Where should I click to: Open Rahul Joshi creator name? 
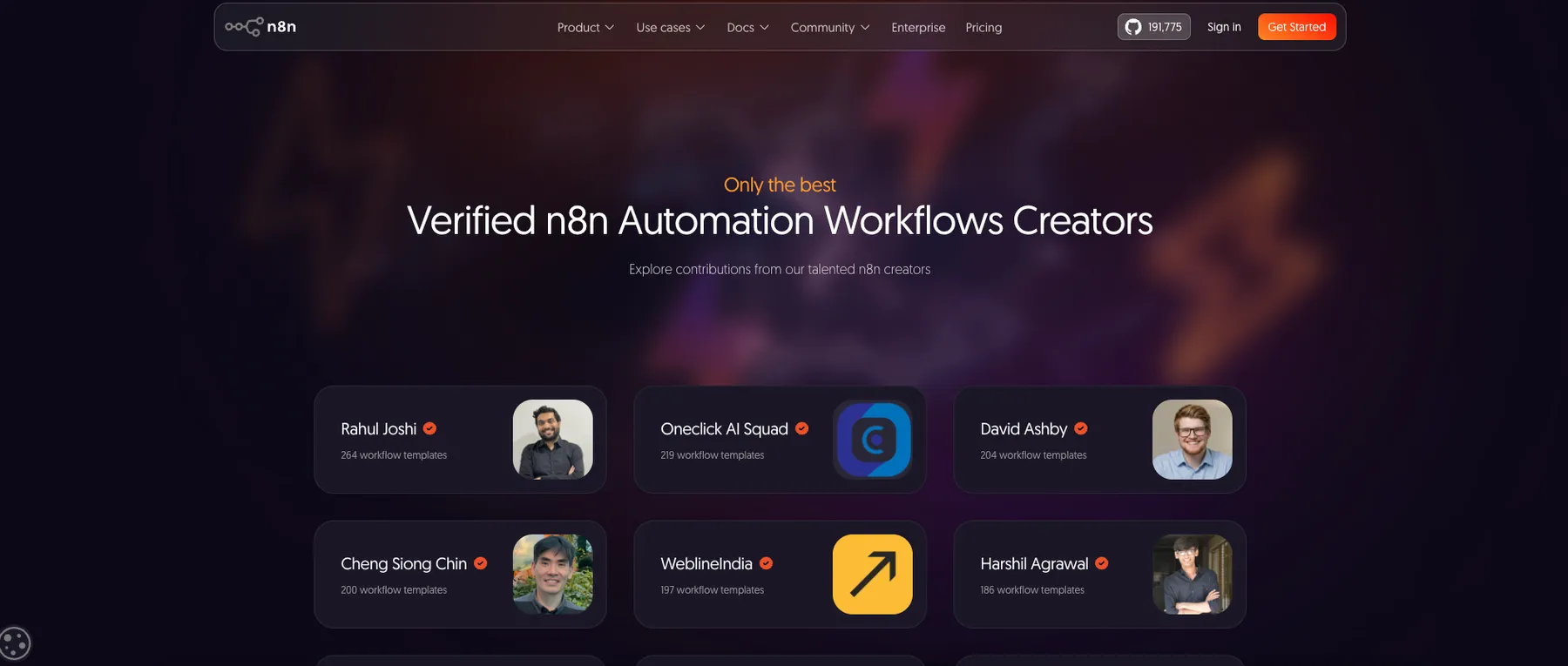[x=378, y=429]
